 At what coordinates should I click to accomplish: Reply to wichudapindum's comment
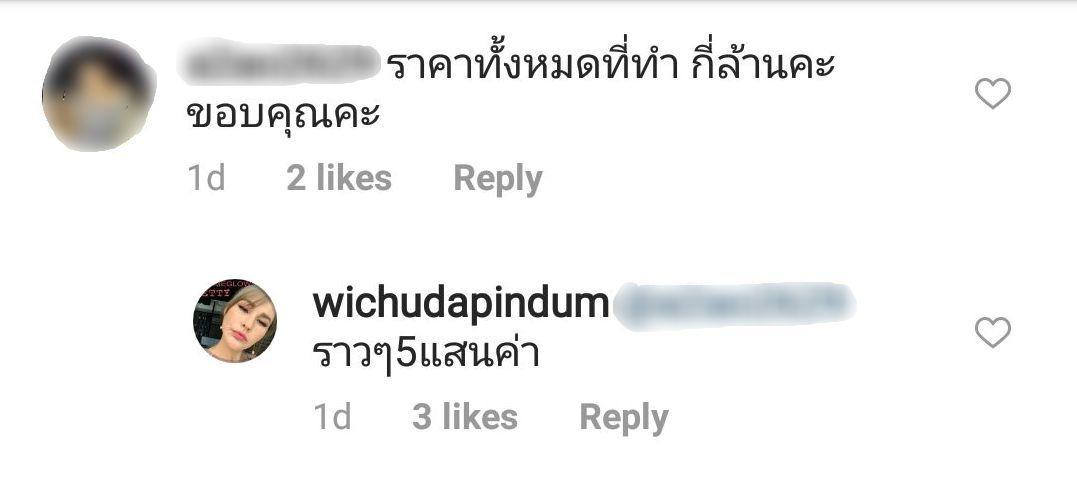pos(624,418)
